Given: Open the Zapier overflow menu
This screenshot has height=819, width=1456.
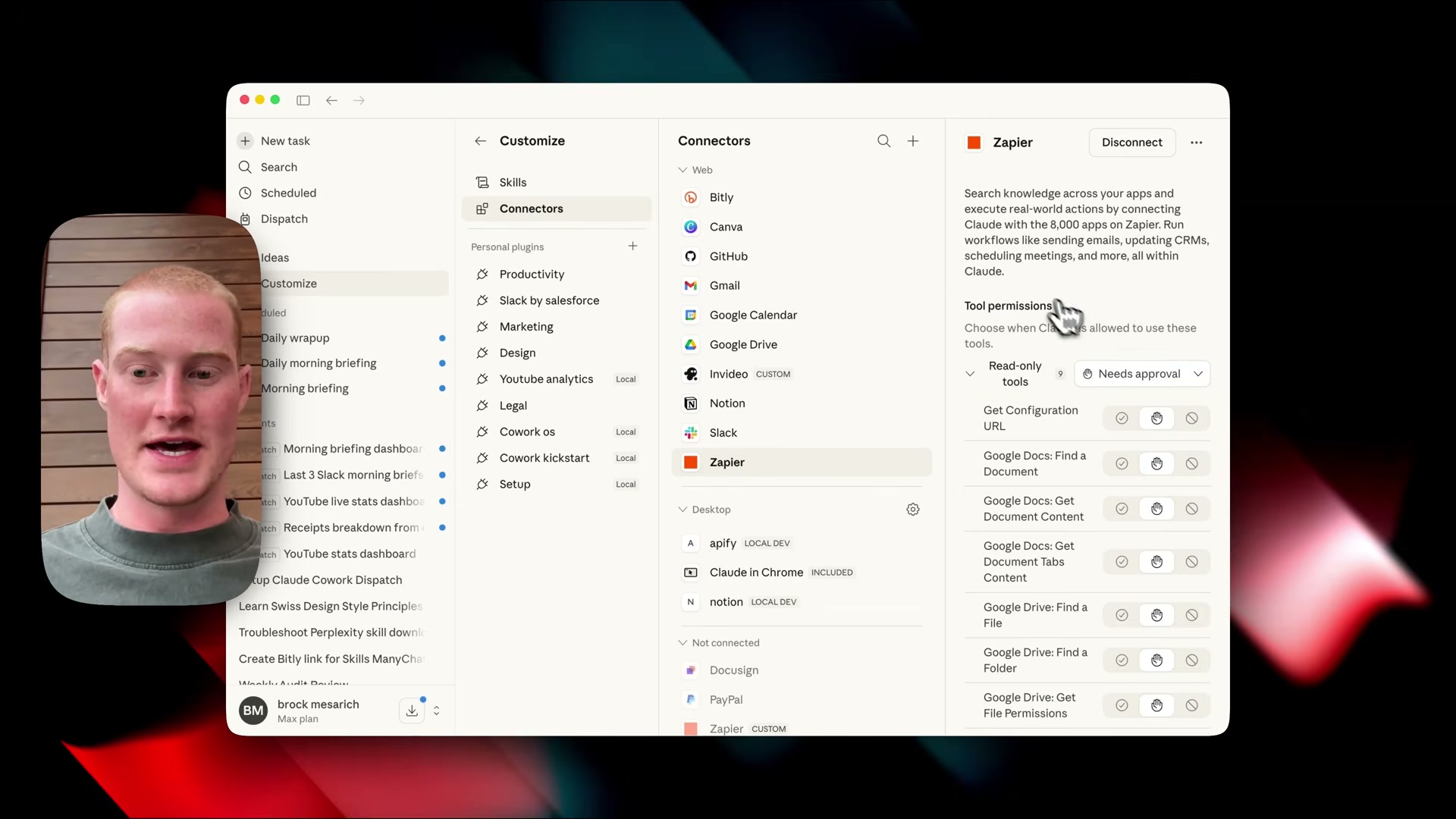Looking at the screenshot, I should tap(1196, 142).
